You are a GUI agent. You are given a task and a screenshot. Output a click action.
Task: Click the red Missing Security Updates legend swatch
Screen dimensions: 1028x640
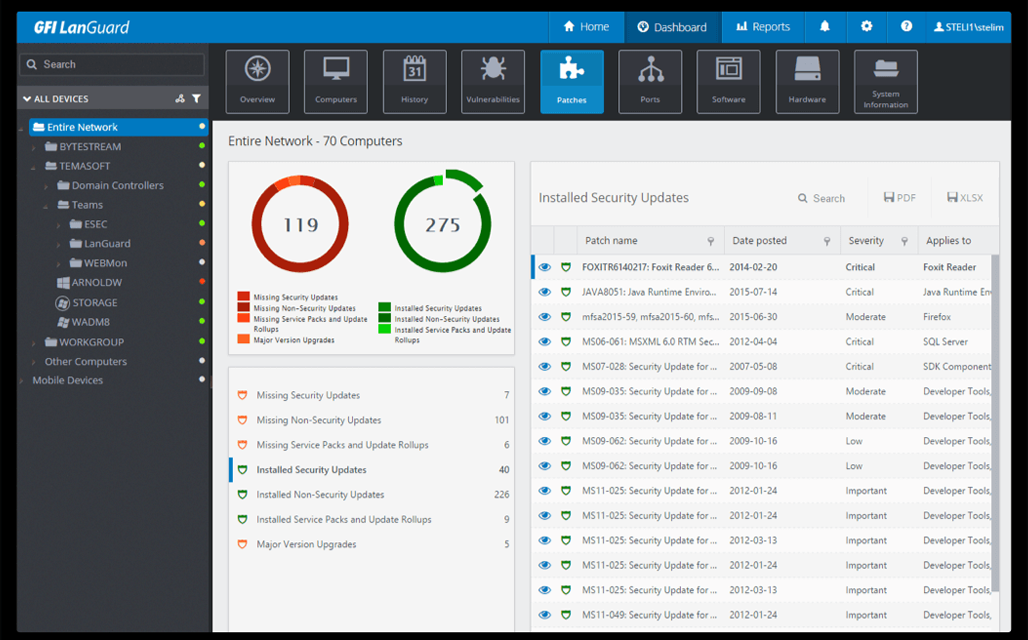pyautogui.click(x=243, y=297)
